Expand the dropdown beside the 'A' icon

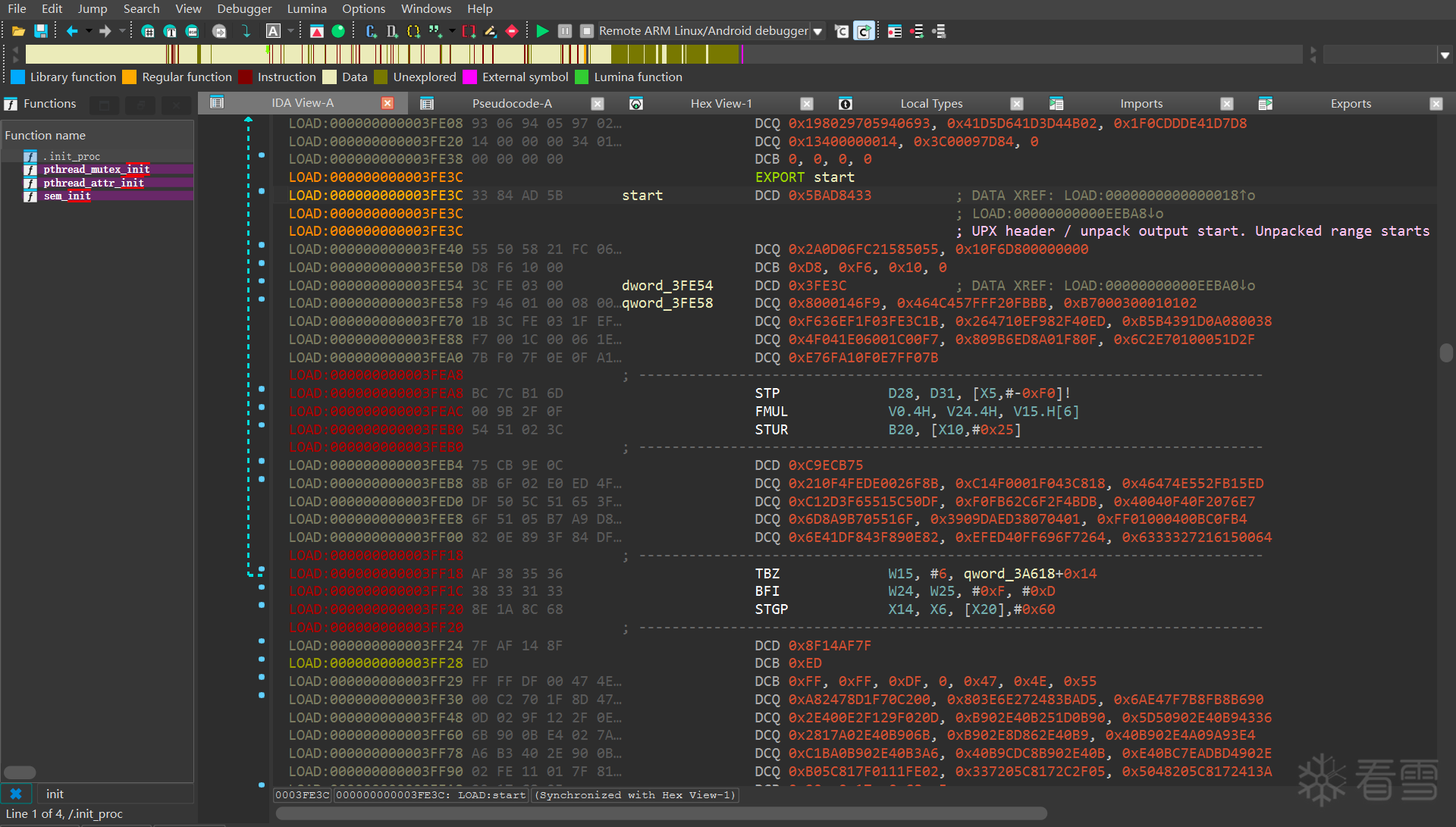click(x=290, y=31)
